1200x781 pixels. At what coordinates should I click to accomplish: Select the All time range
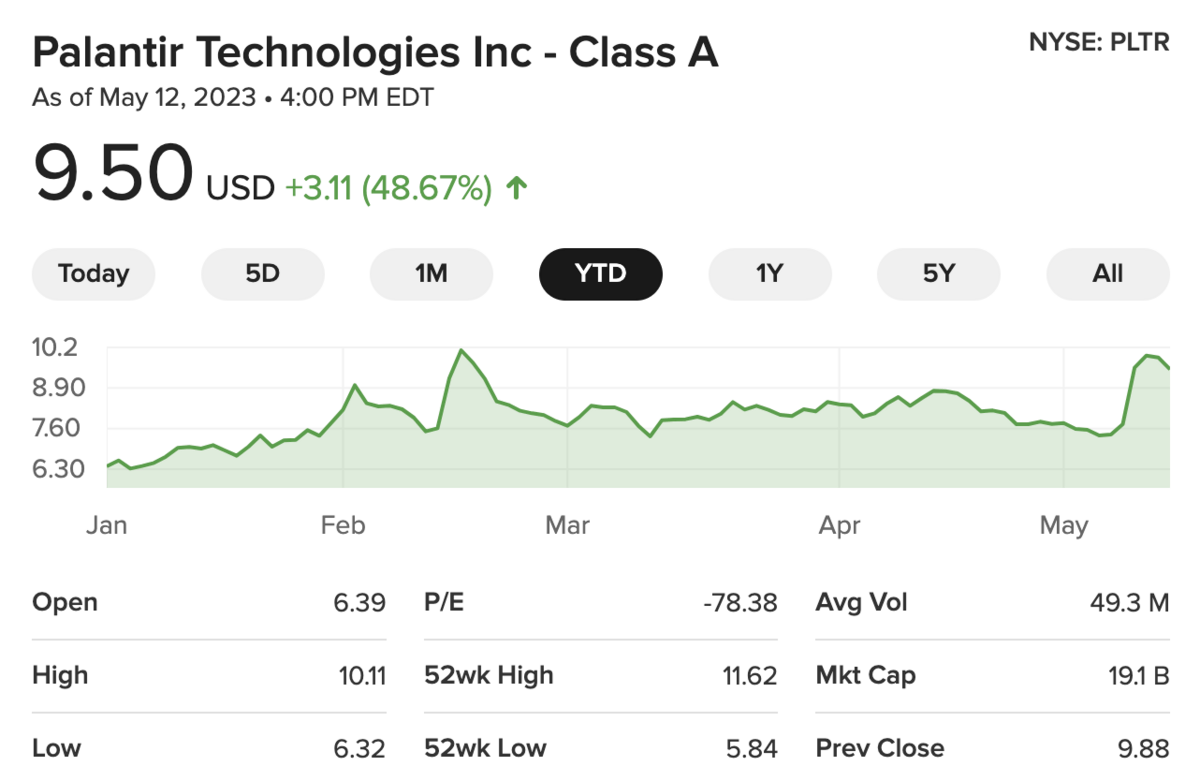coord(1107,274)
